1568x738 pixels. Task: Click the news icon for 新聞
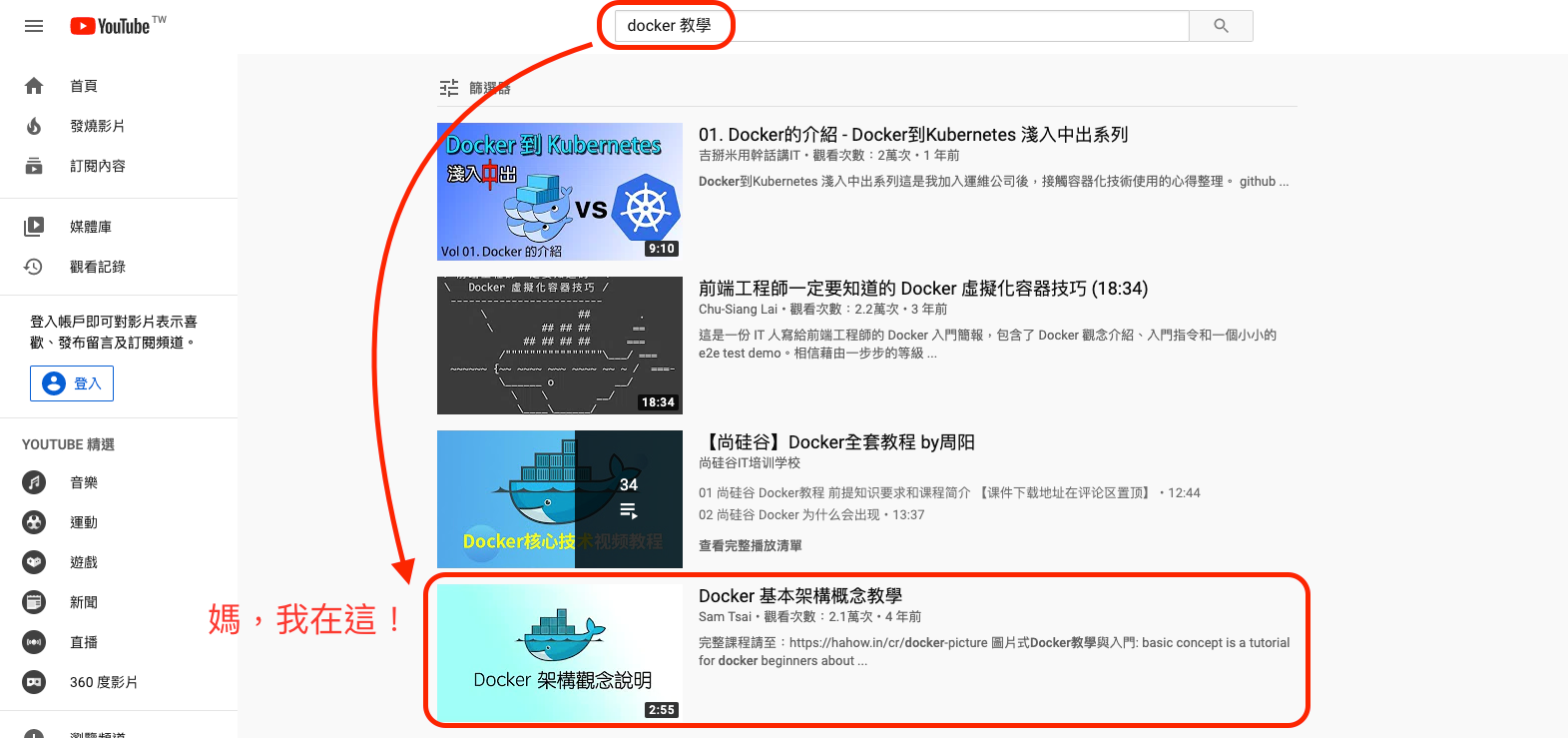34,602
